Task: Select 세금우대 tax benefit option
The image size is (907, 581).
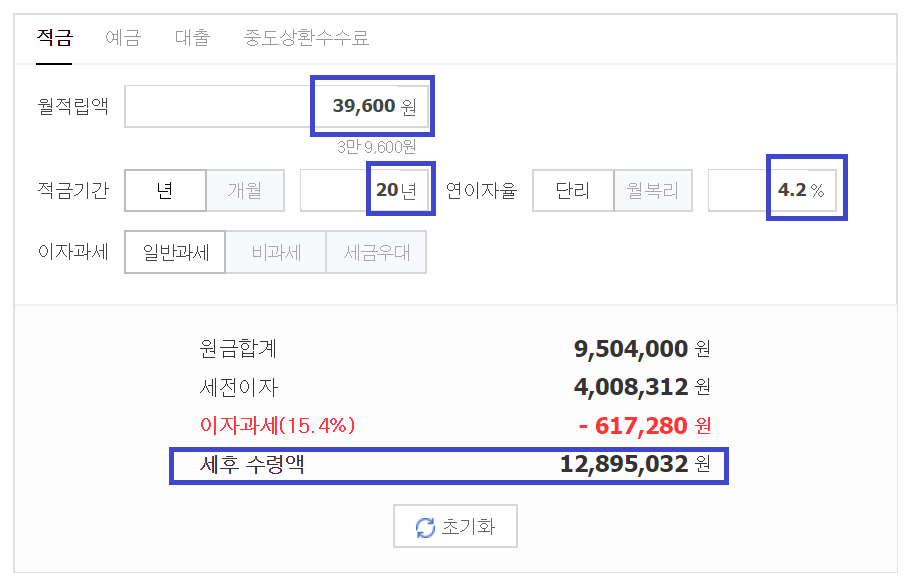Action: coord(377,252)
